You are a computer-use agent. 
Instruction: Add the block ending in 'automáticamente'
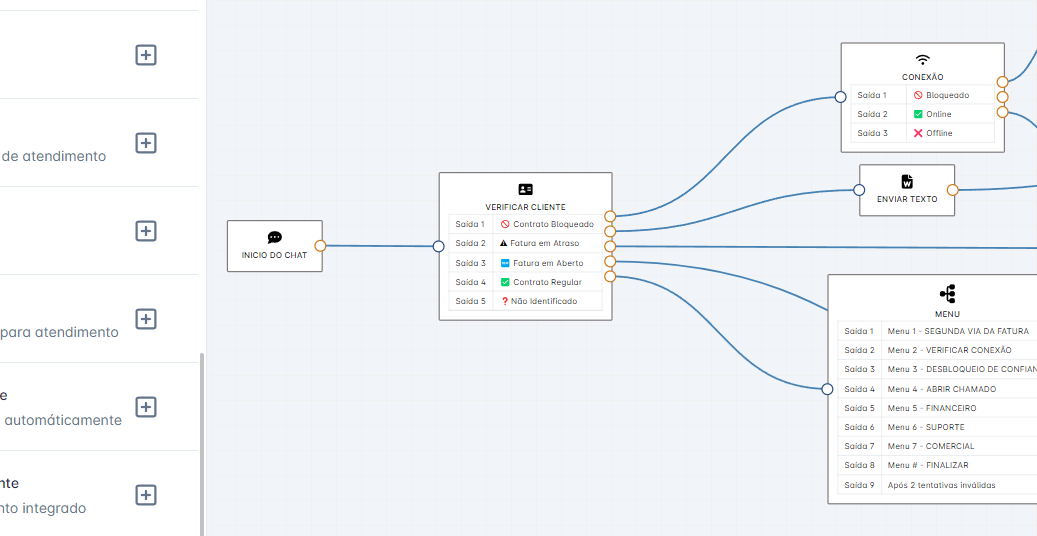pos(146,407)
